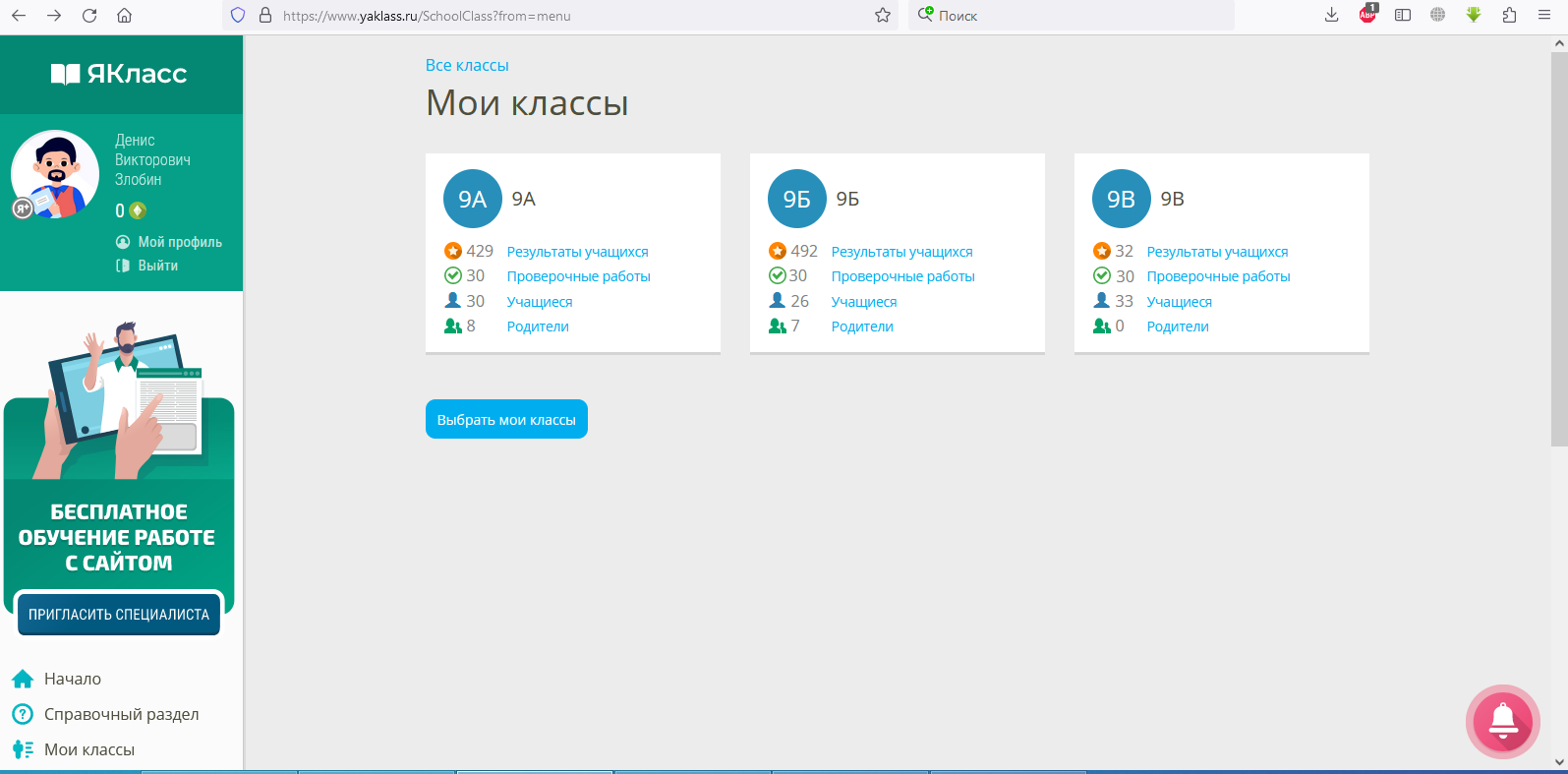
Task: Click the ЯКласс logo in sidebar
Action: click(119, 74)
